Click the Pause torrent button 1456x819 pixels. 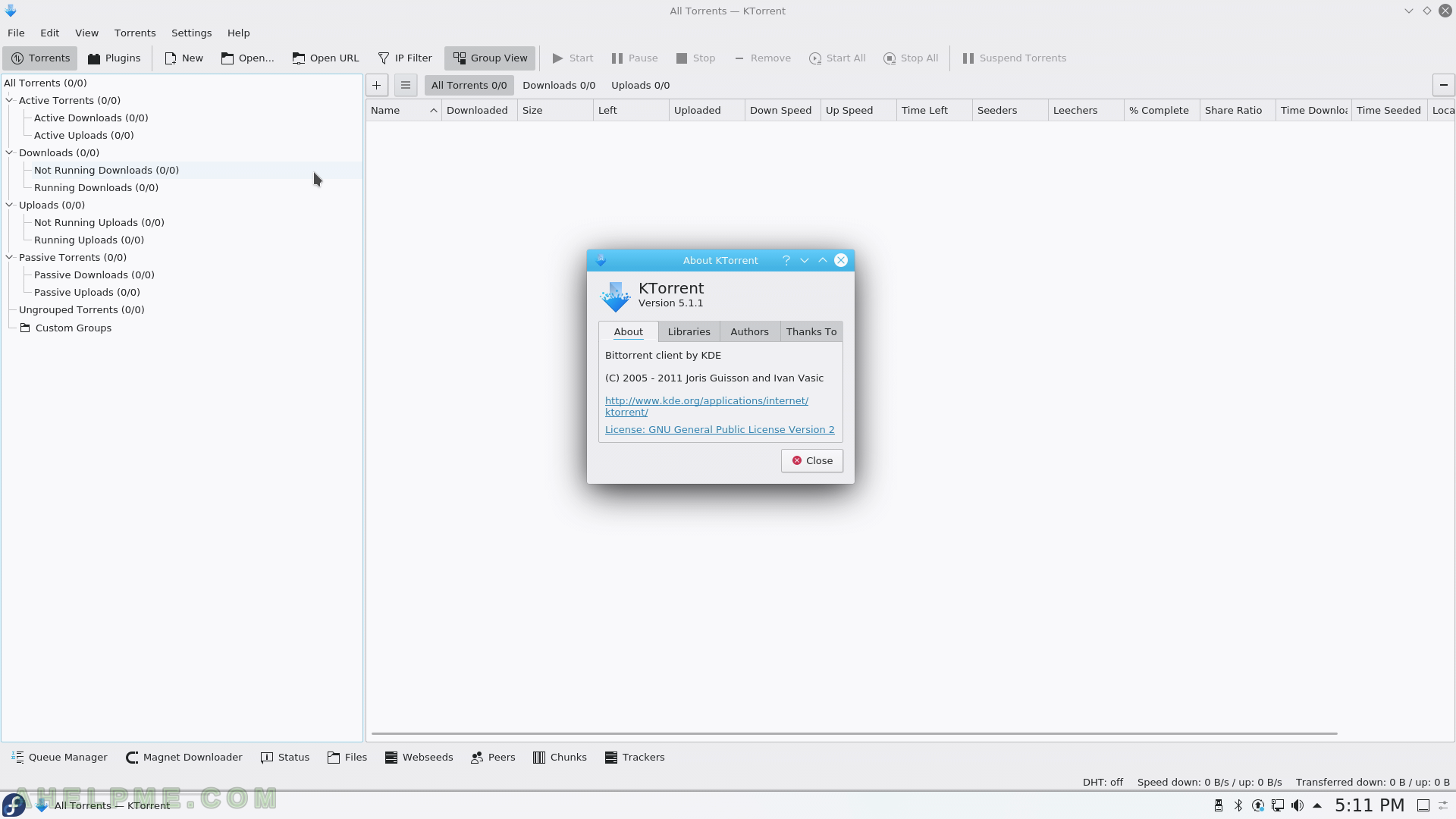[635, 58]
